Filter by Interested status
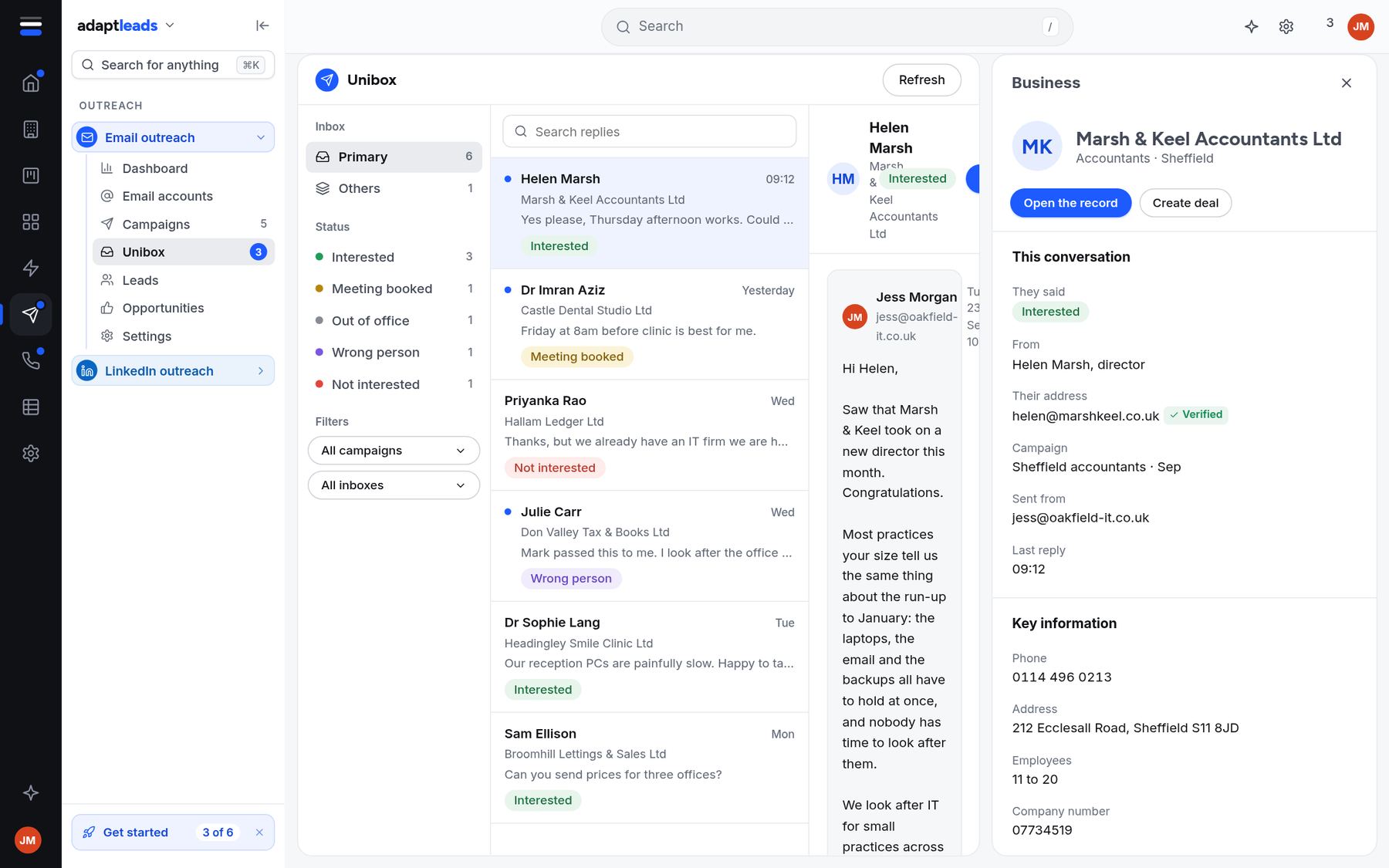Image resolution: width=1389 pixels, height=868 pixels. (x=394, y=257)
